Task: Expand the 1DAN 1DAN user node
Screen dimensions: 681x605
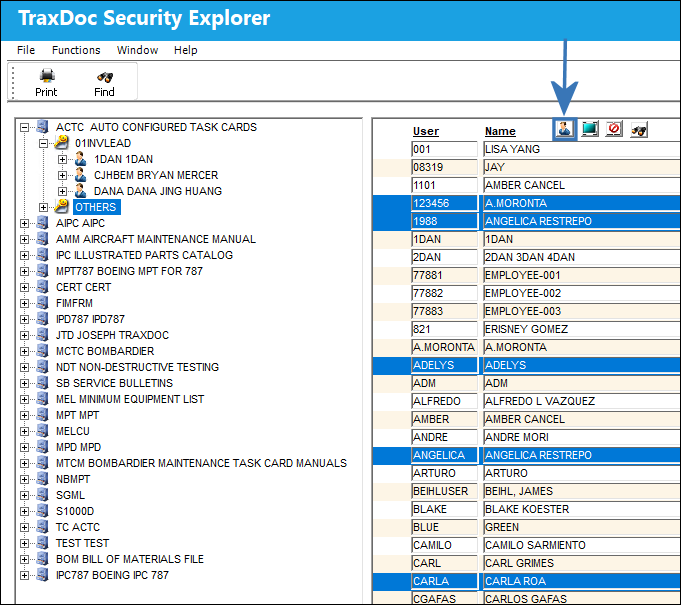Action: click(x=63, y=159)
